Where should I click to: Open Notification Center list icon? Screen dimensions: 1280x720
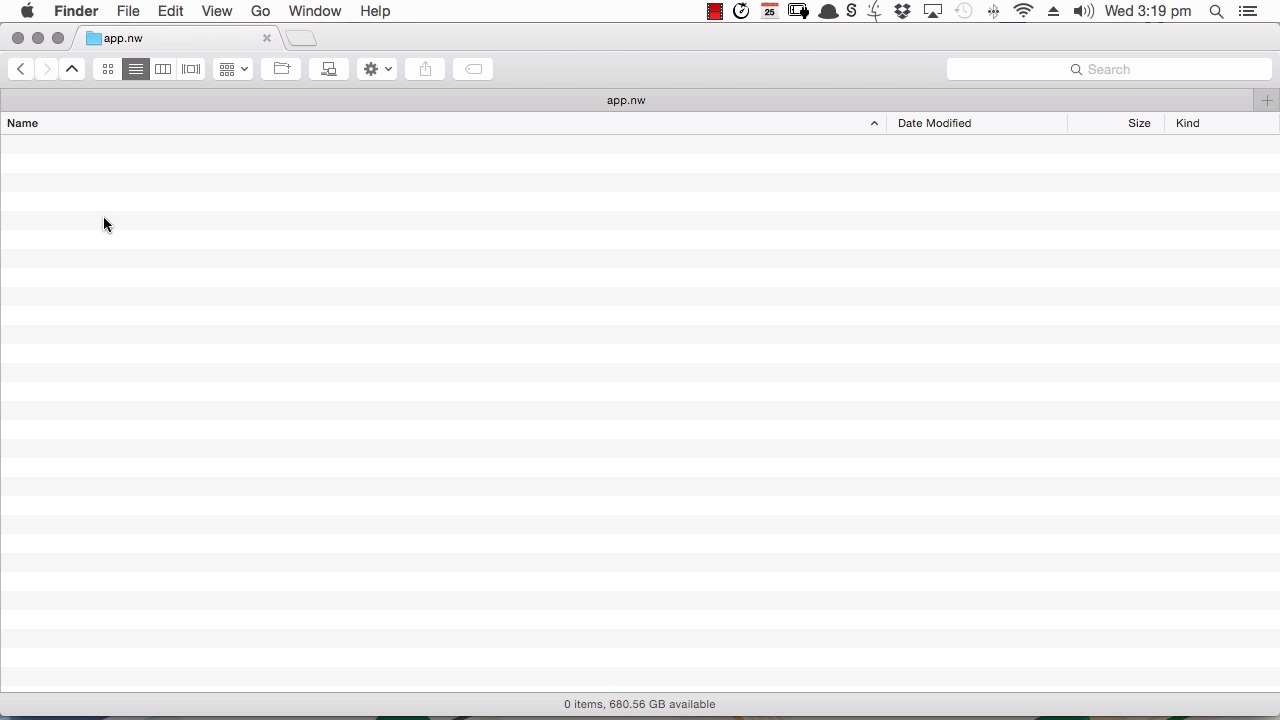click(x=1248, y=11)
